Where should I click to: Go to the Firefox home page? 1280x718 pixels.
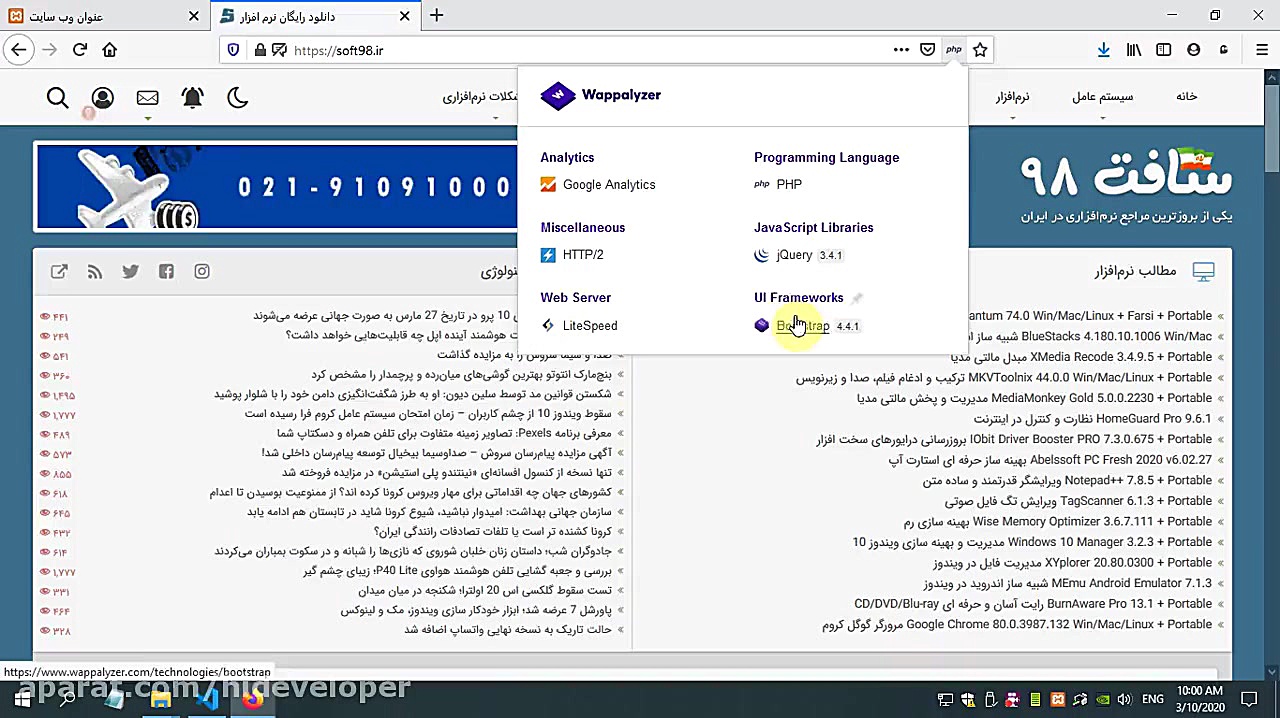110,50
